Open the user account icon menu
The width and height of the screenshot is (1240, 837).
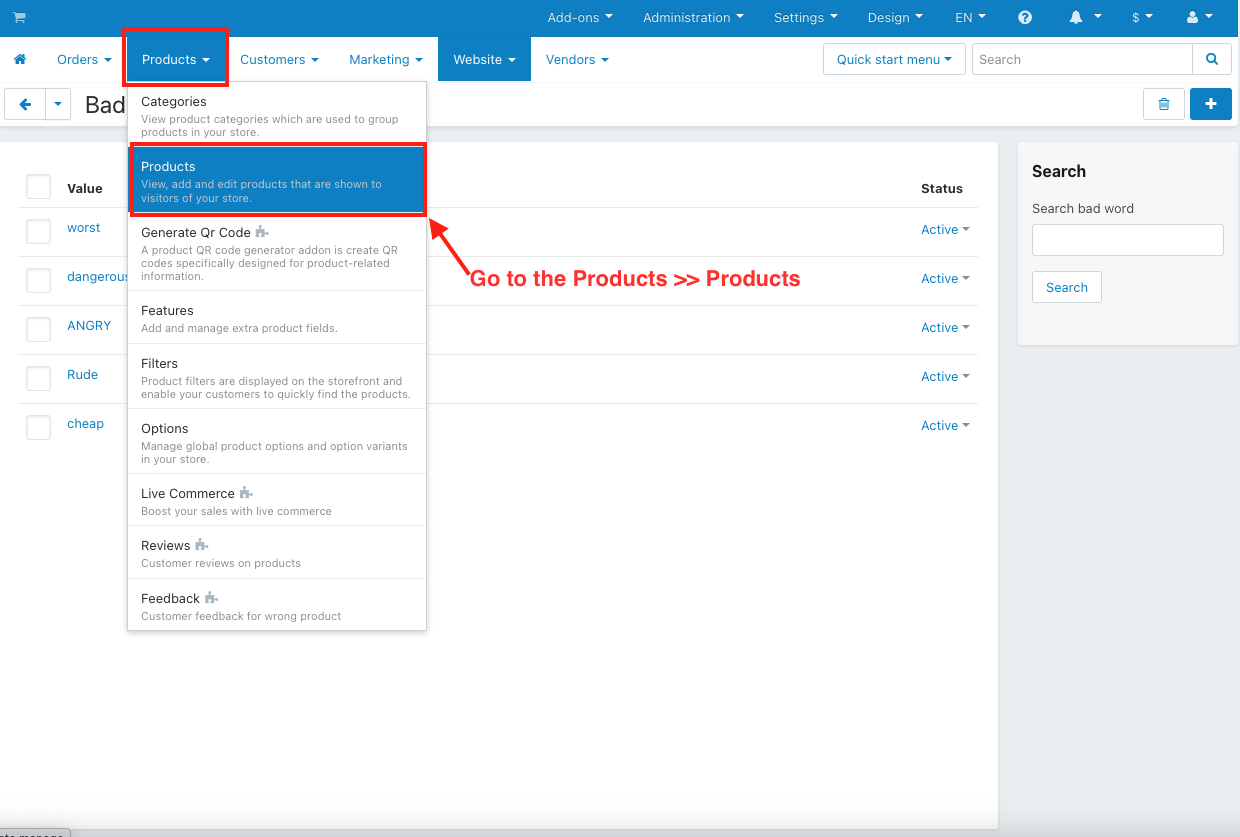[1199, 18]
